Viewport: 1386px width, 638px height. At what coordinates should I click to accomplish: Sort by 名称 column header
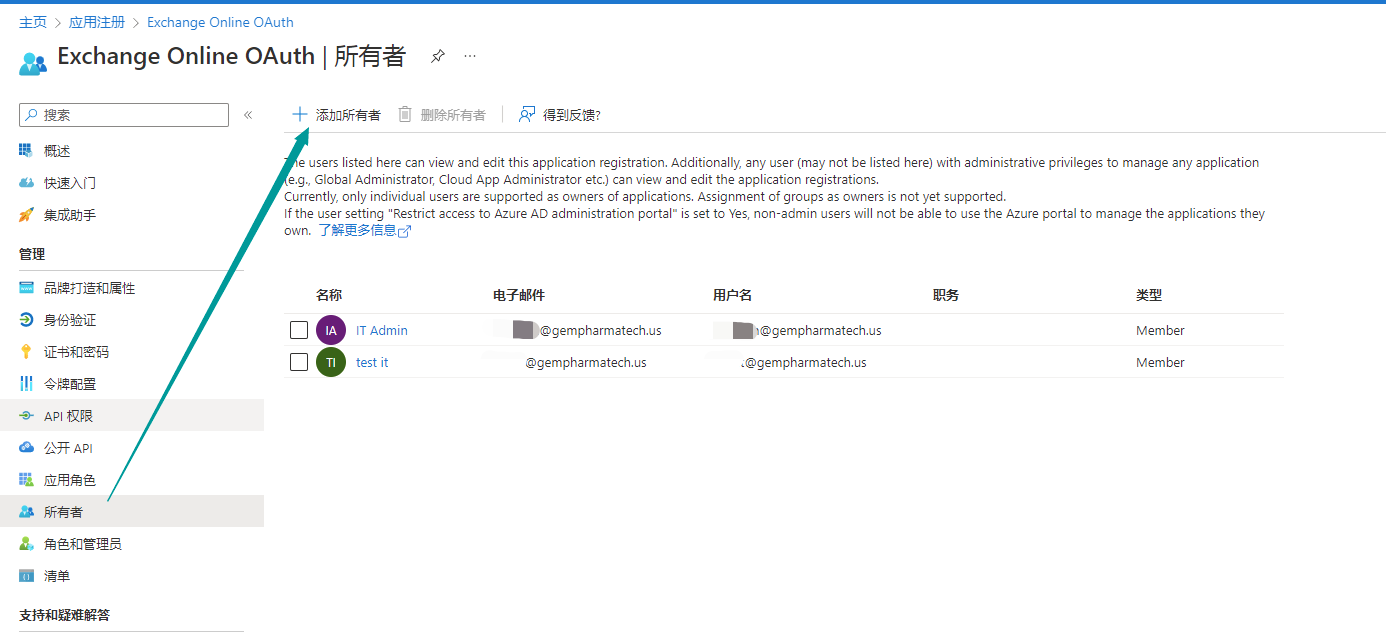pyautogui.click(x=329, y=295)
